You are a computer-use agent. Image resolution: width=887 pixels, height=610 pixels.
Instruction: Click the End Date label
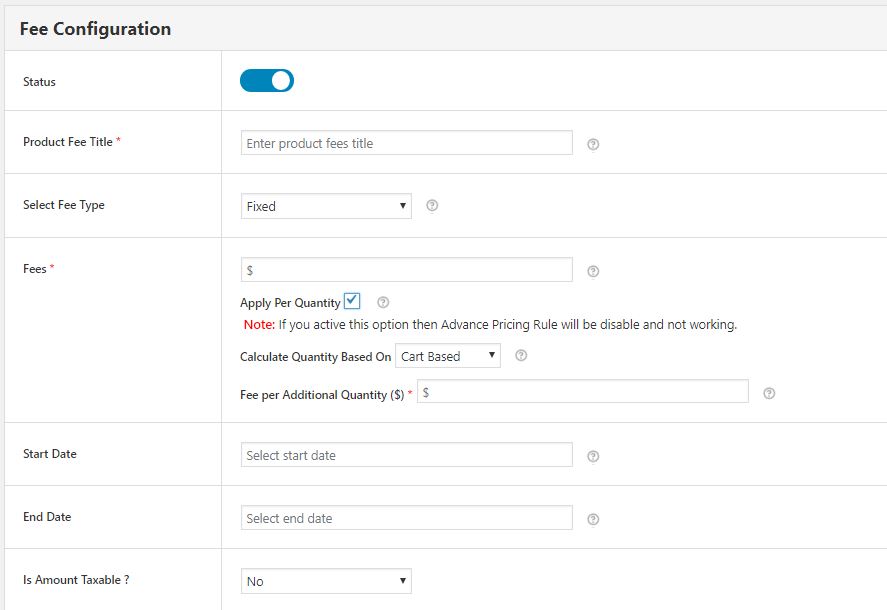point(47,517)
